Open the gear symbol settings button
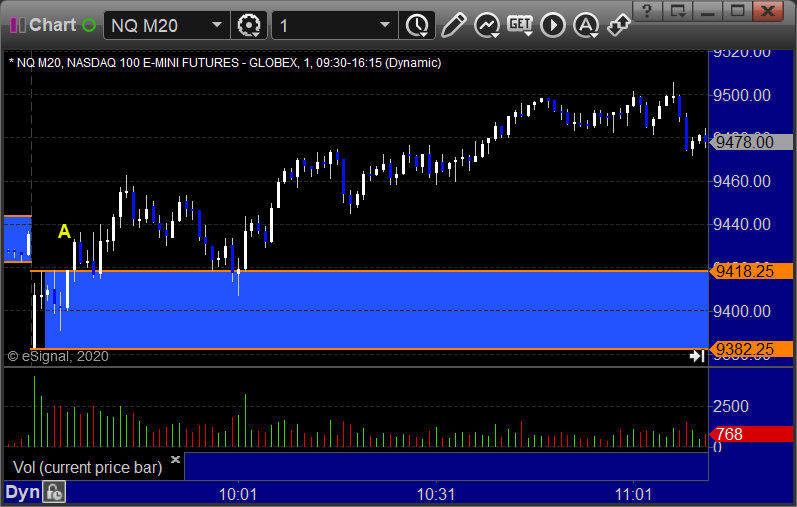Image resolution: width=797 pixels, height=507 pixels. (249, 25)
